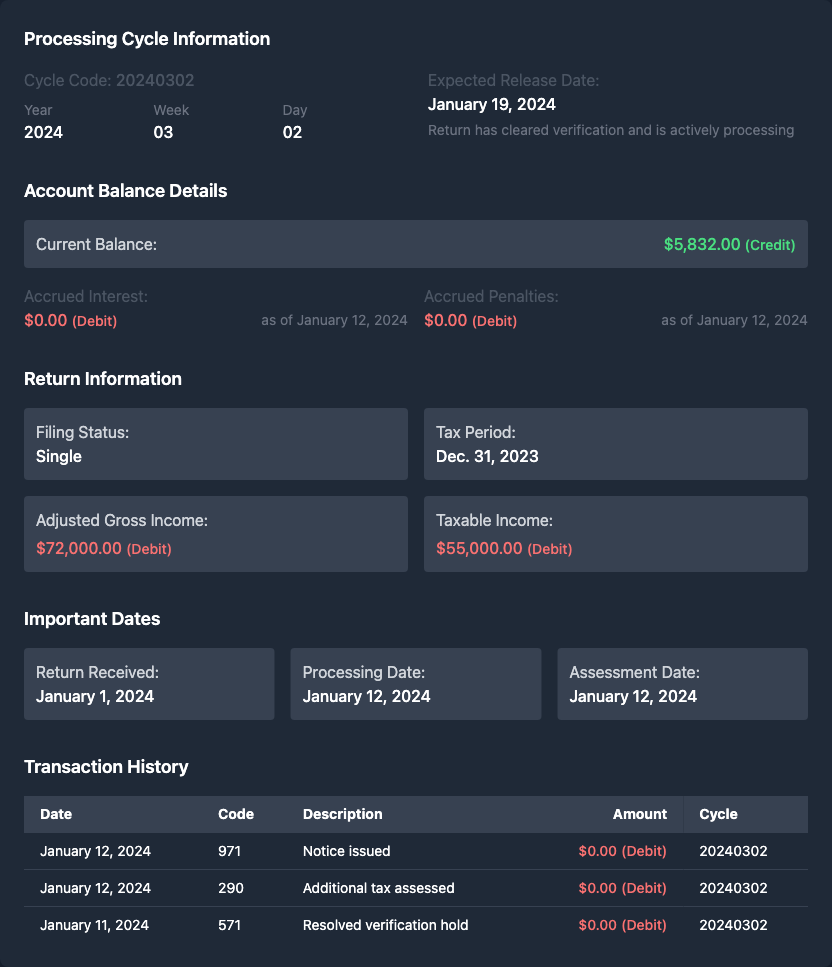Click the Cycle column header
832x967 pixels.
pos(718,814)
